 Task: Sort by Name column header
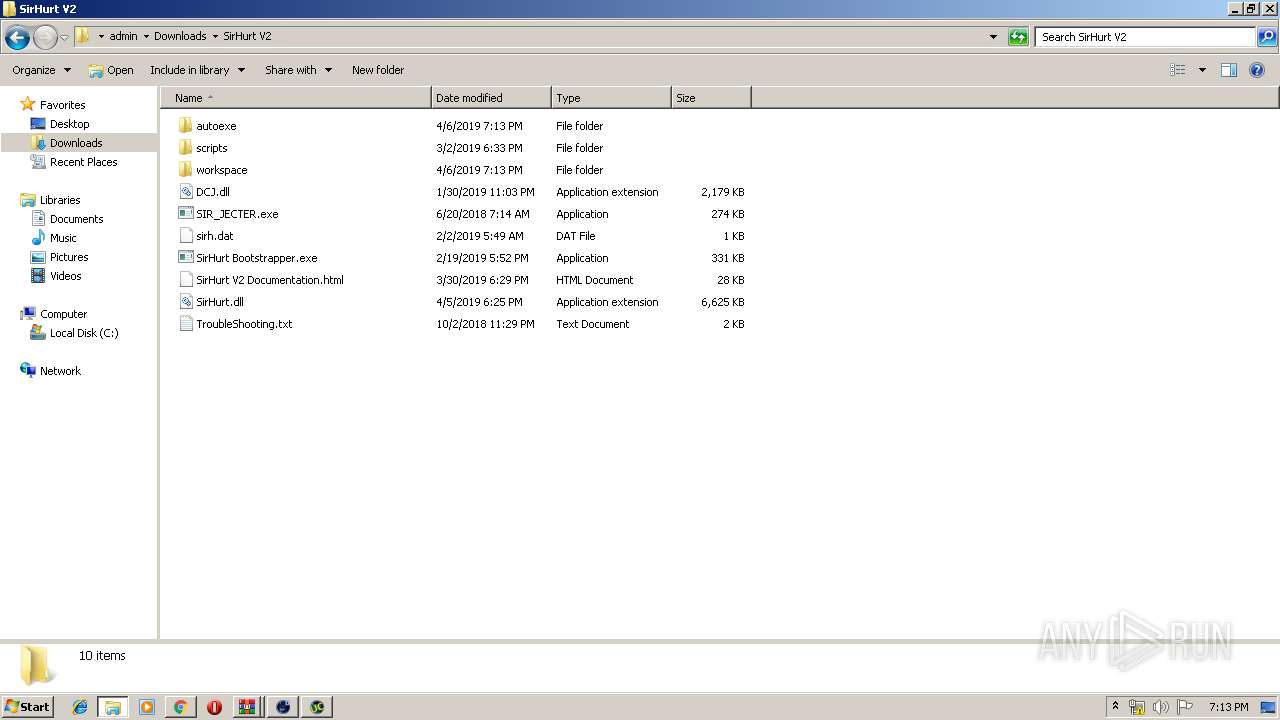click(296, 98)
